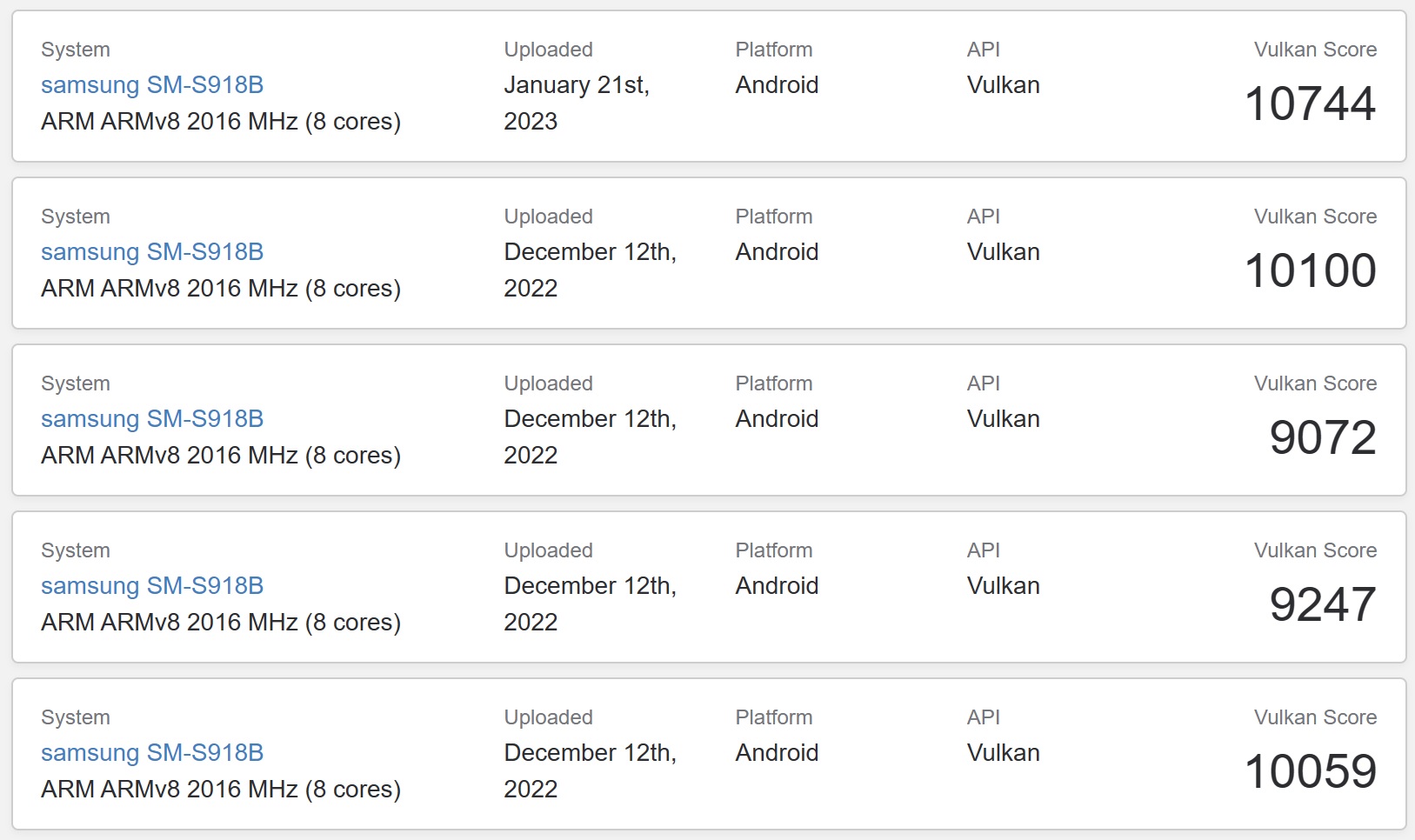Click the ARM ARMv8 2016 MHz text in the first result
This screenshot has height=840, width=1415.
coord(221,122)
